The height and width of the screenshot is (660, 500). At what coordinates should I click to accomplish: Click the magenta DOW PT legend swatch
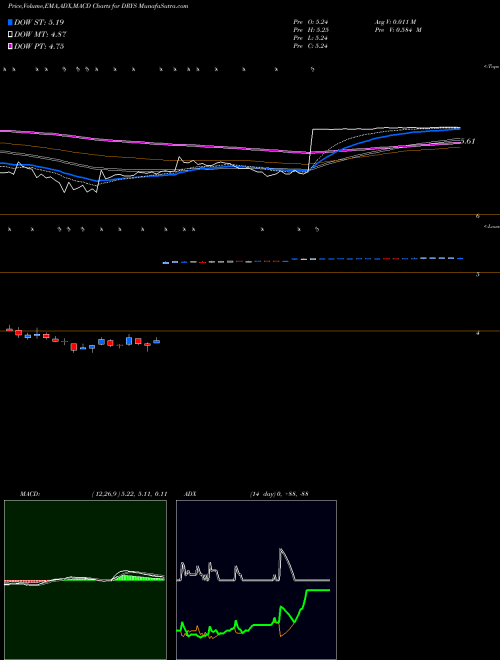tap(11, 46)
